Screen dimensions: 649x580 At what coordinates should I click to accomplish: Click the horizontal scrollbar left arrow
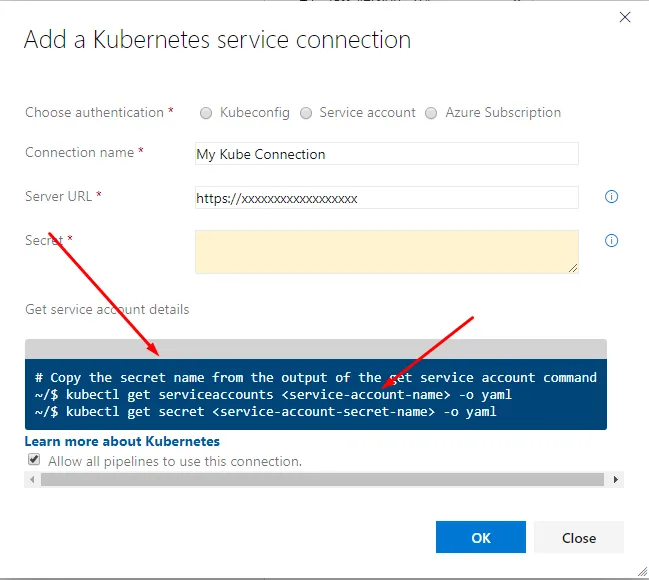(x=31, y=480)
